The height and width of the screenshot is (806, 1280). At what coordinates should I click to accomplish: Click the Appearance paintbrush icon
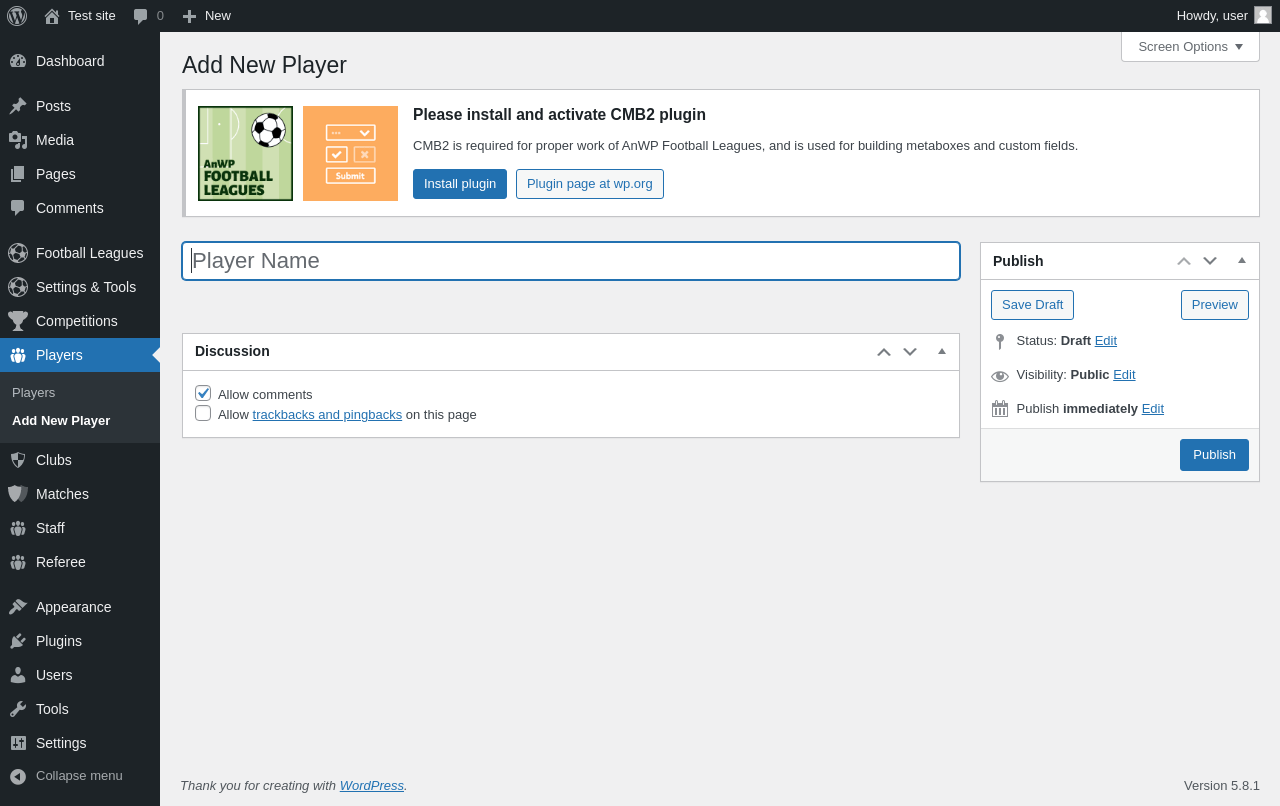(18, 607)
